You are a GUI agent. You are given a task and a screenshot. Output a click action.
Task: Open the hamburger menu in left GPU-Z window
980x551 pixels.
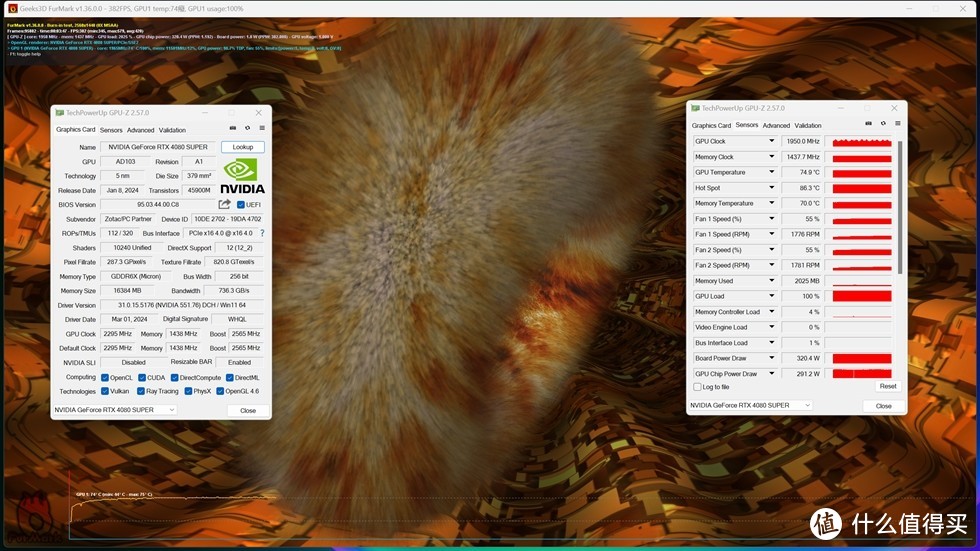point(262,128)
